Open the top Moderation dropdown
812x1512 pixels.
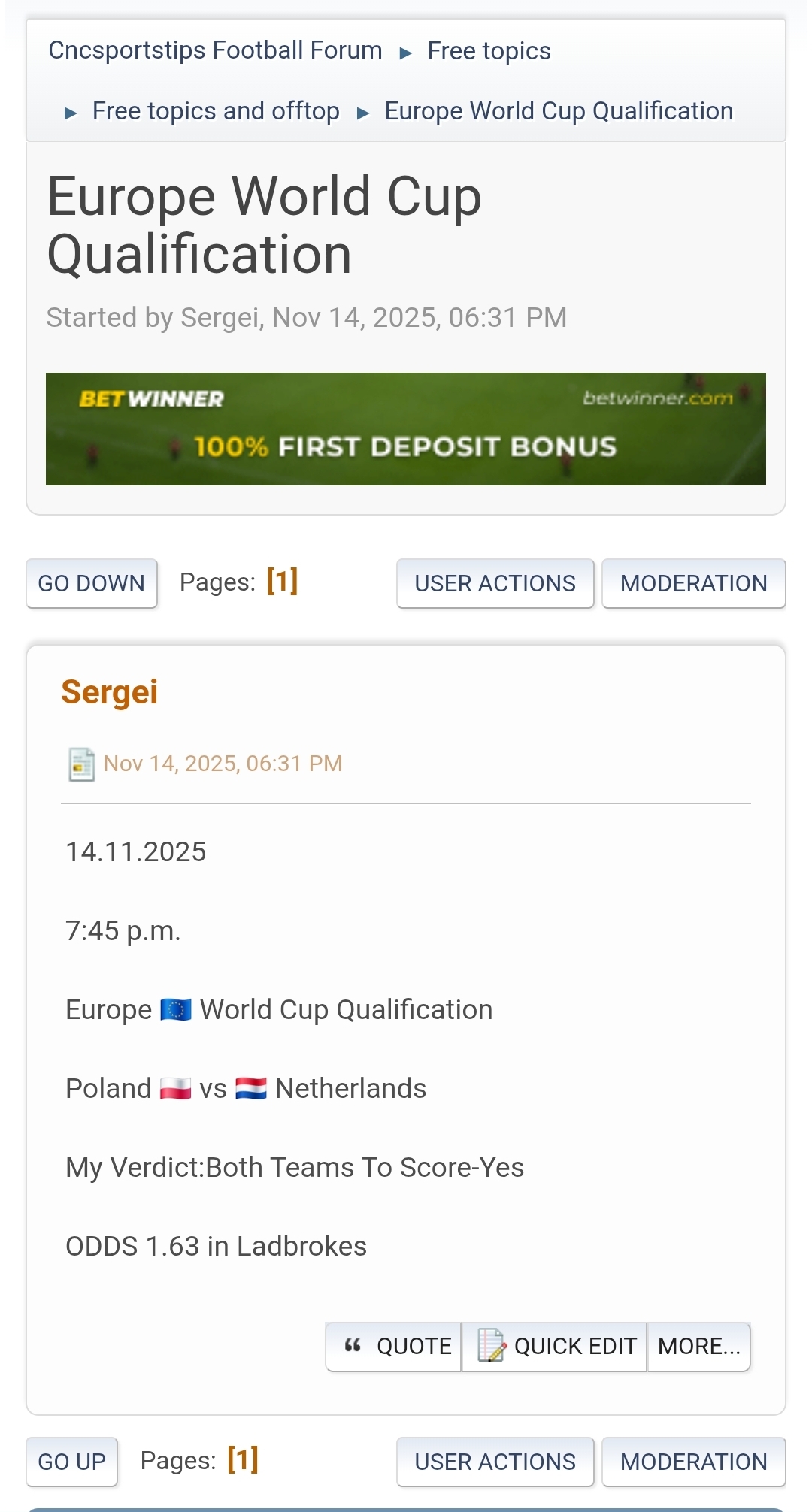[x=693, y=583]
